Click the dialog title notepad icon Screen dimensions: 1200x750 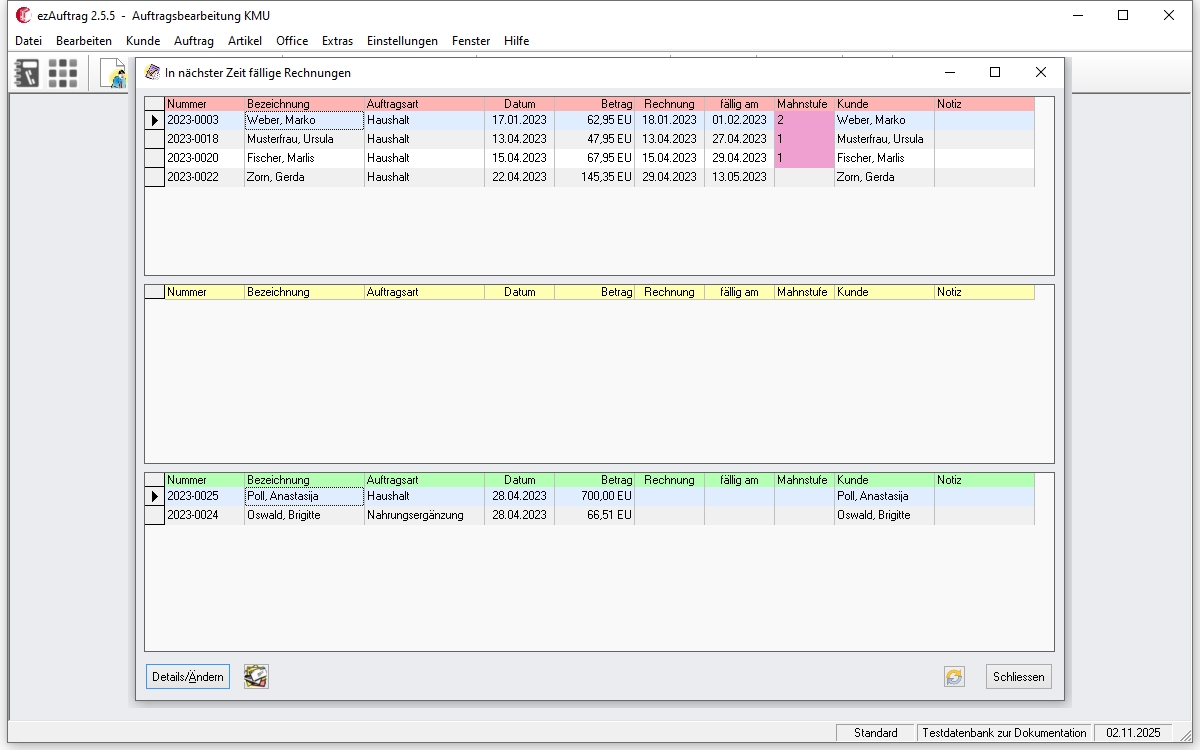tap(152, 72)
